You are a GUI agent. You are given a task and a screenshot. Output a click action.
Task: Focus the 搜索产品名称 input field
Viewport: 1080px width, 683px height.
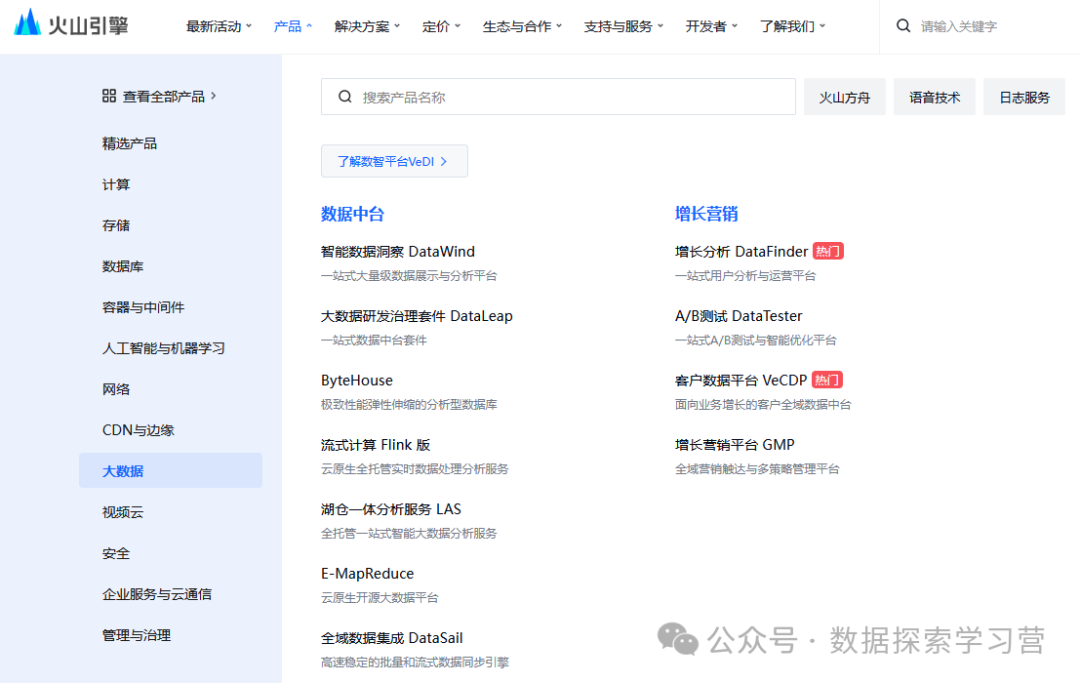(x=570, y=97)
